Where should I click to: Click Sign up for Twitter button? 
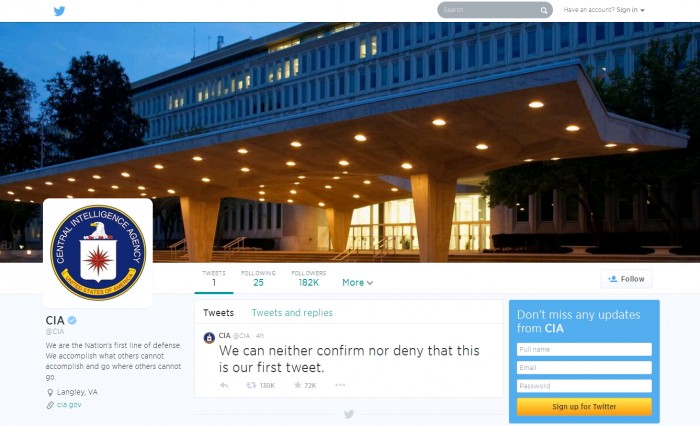[x=584, y=406]
